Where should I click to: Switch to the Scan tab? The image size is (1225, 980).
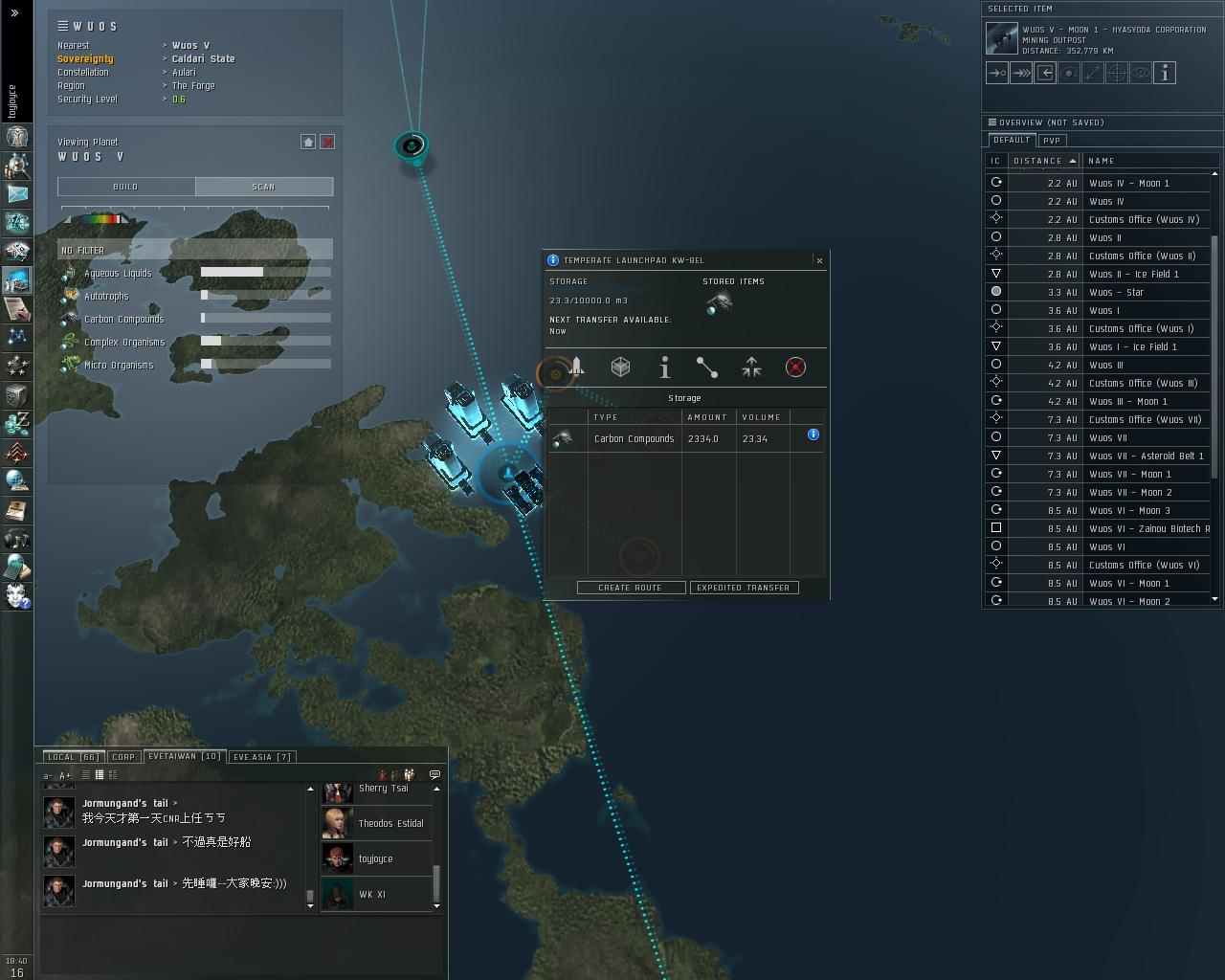point(264,187)
